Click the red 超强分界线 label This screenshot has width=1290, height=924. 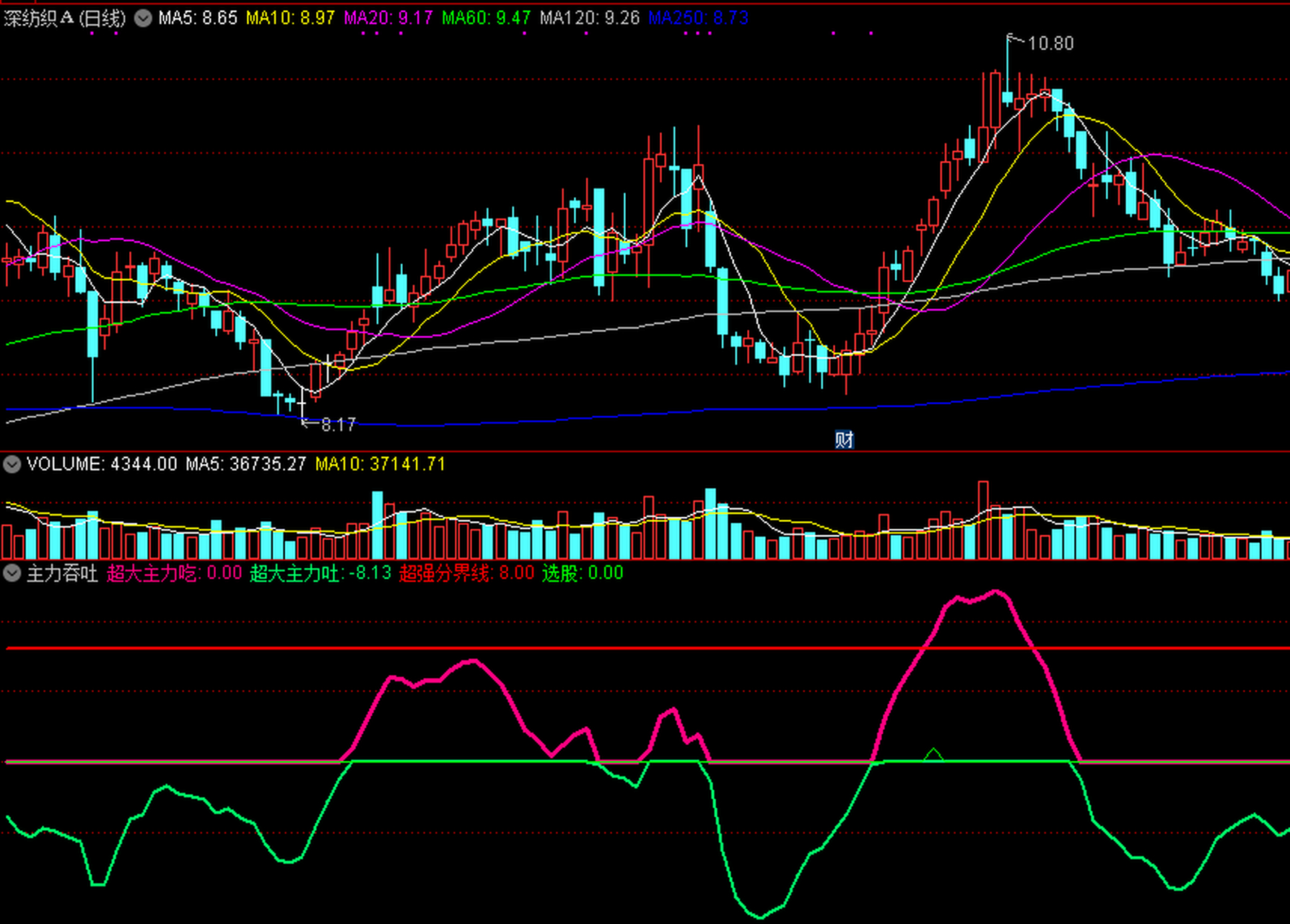466,574
